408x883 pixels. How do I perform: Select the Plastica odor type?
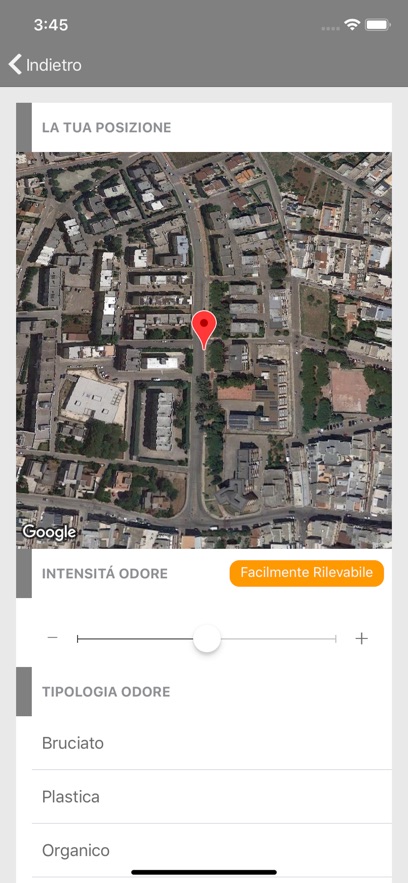coord(212,797)
